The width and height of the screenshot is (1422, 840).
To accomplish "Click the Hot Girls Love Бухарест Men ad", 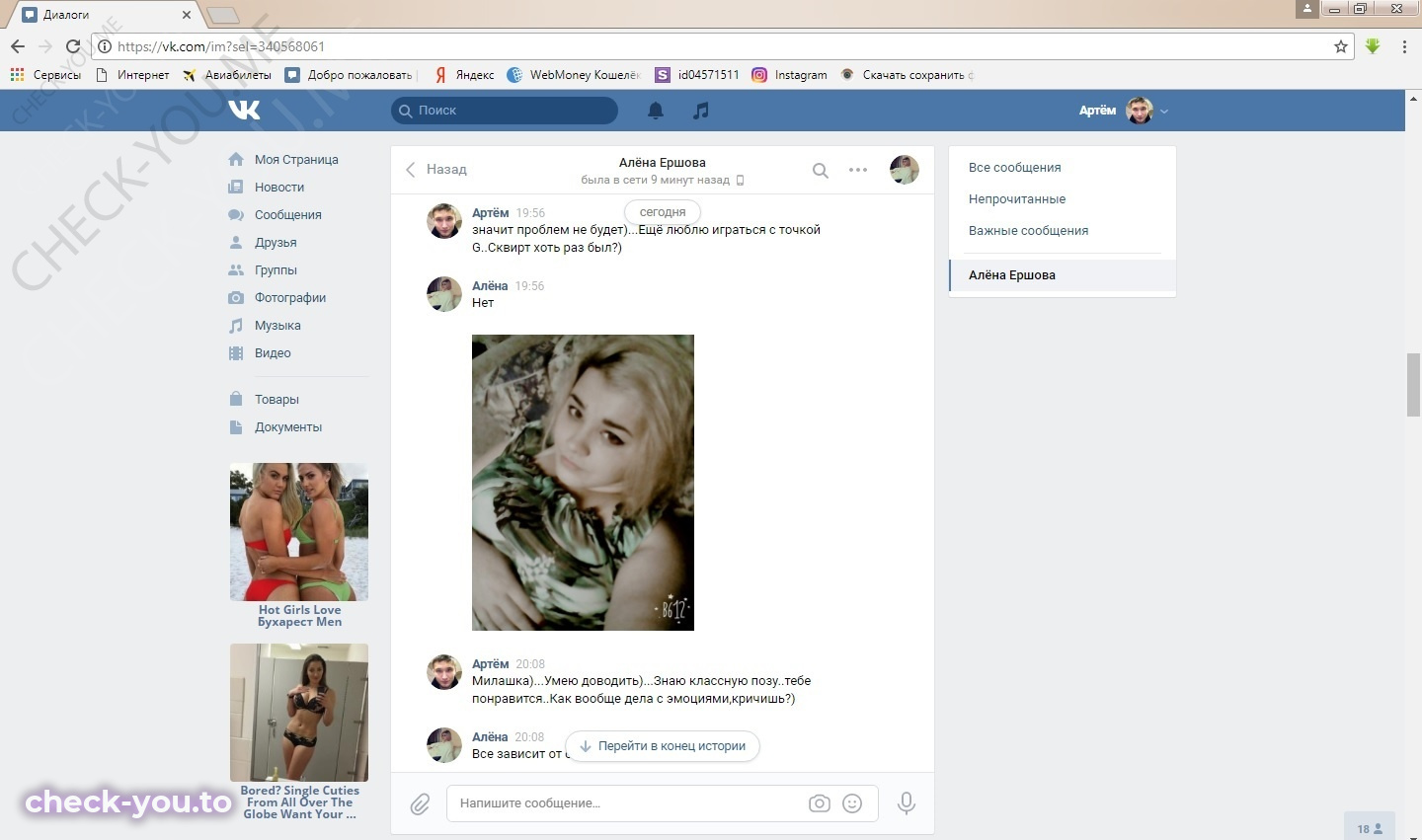I will pyautogui.click(x=299, y=545).
